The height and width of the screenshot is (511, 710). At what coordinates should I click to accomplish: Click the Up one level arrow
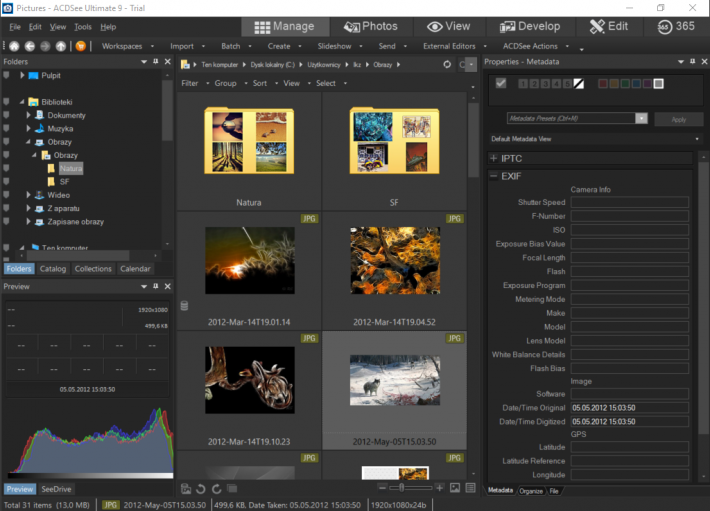coord(61,46)
